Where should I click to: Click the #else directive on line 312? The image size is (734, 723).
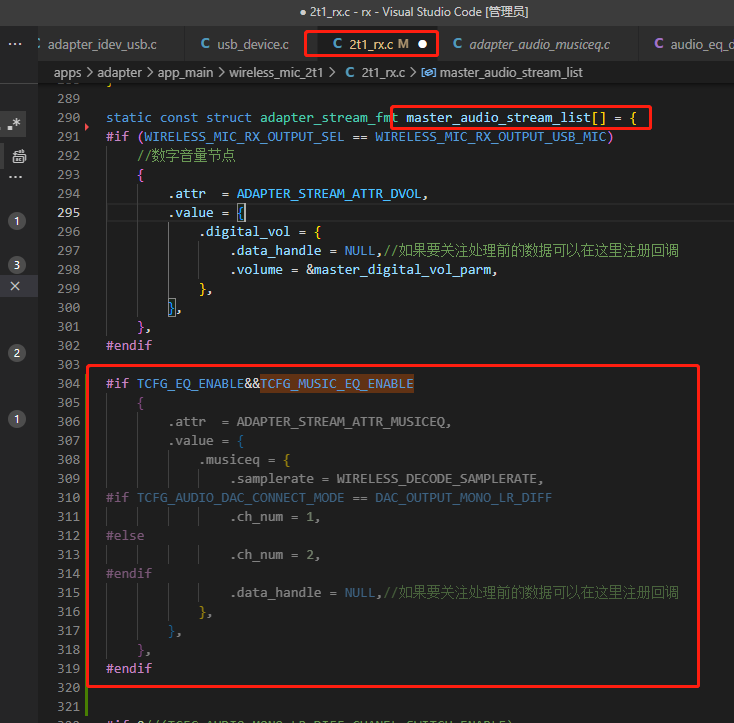tap(125, 536)
